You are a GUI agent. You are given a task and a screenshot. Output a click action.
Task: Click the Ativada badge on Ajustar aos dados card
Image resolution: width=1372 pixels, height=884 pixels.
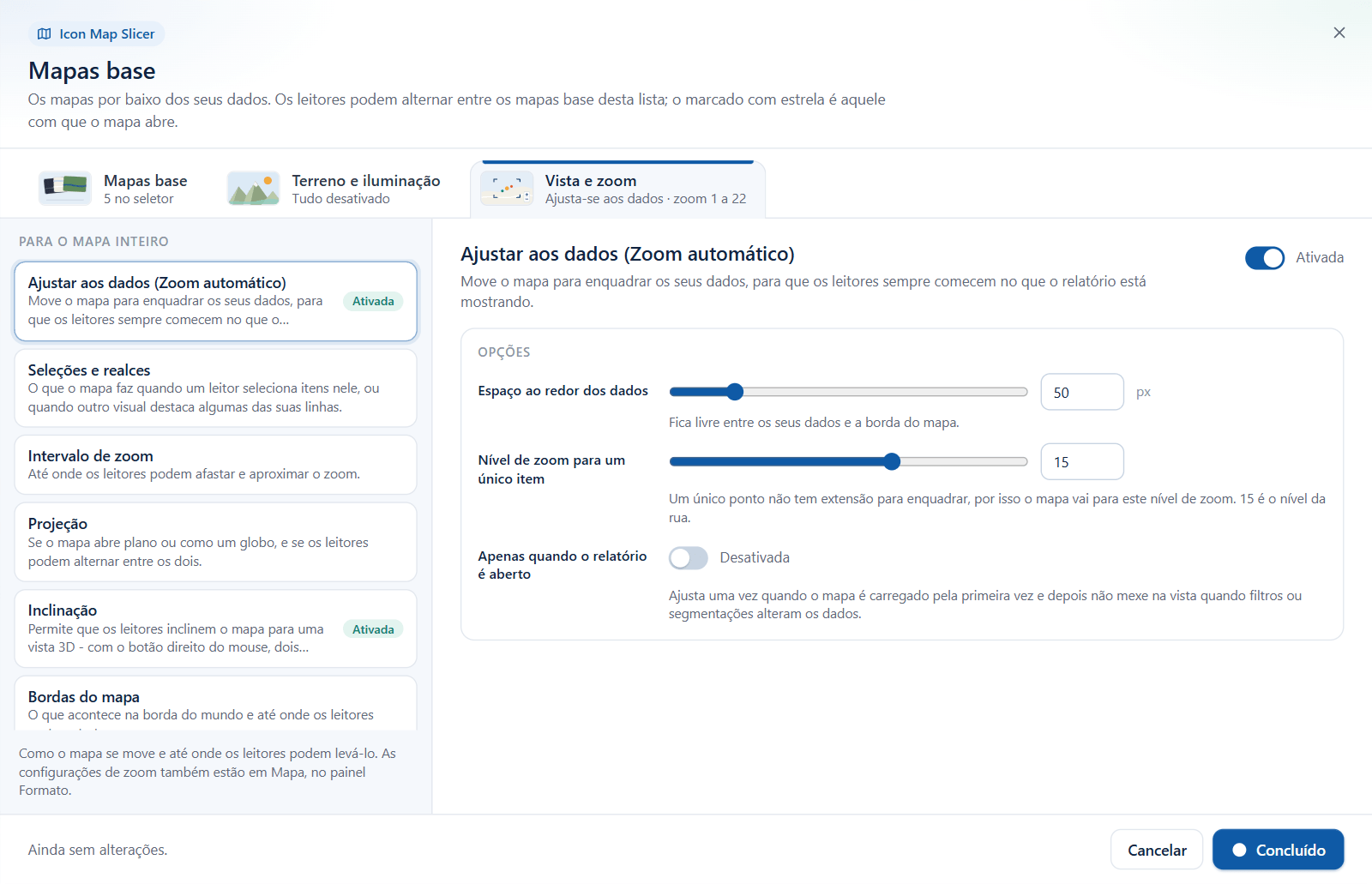coord(373,301)
